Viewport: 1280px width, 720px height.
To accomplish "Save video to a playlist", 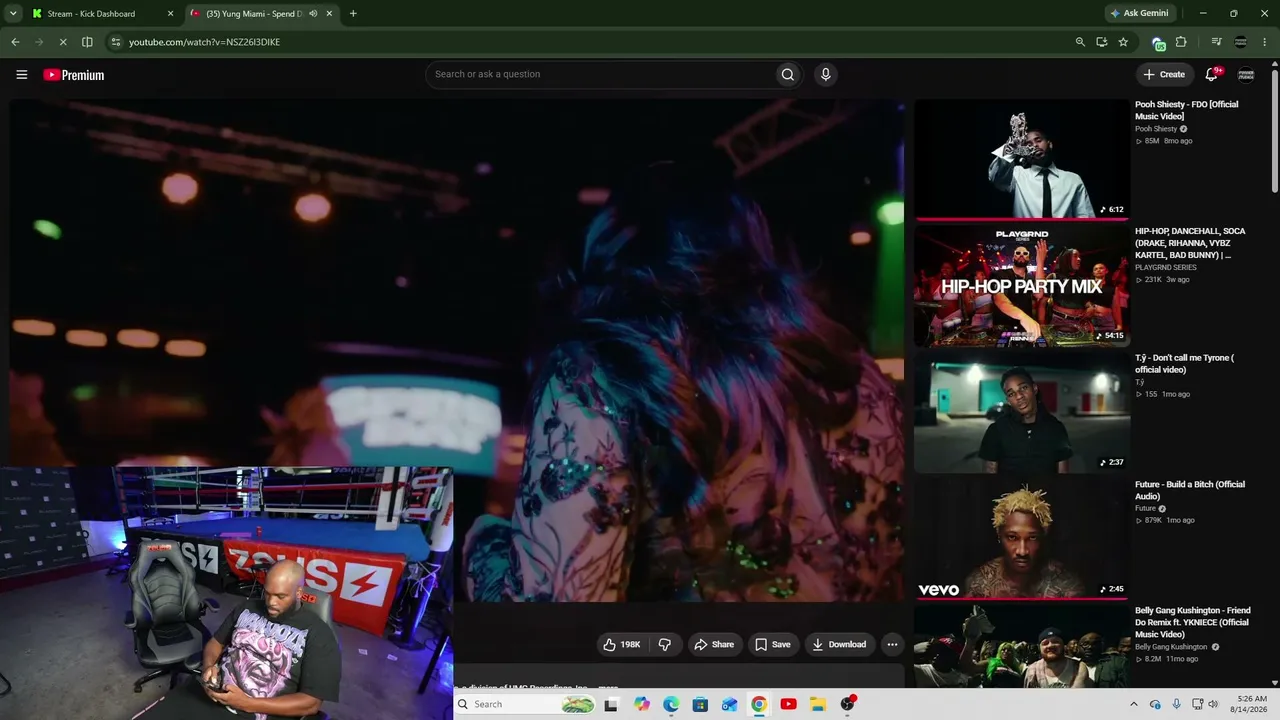I will coord(772,645).
